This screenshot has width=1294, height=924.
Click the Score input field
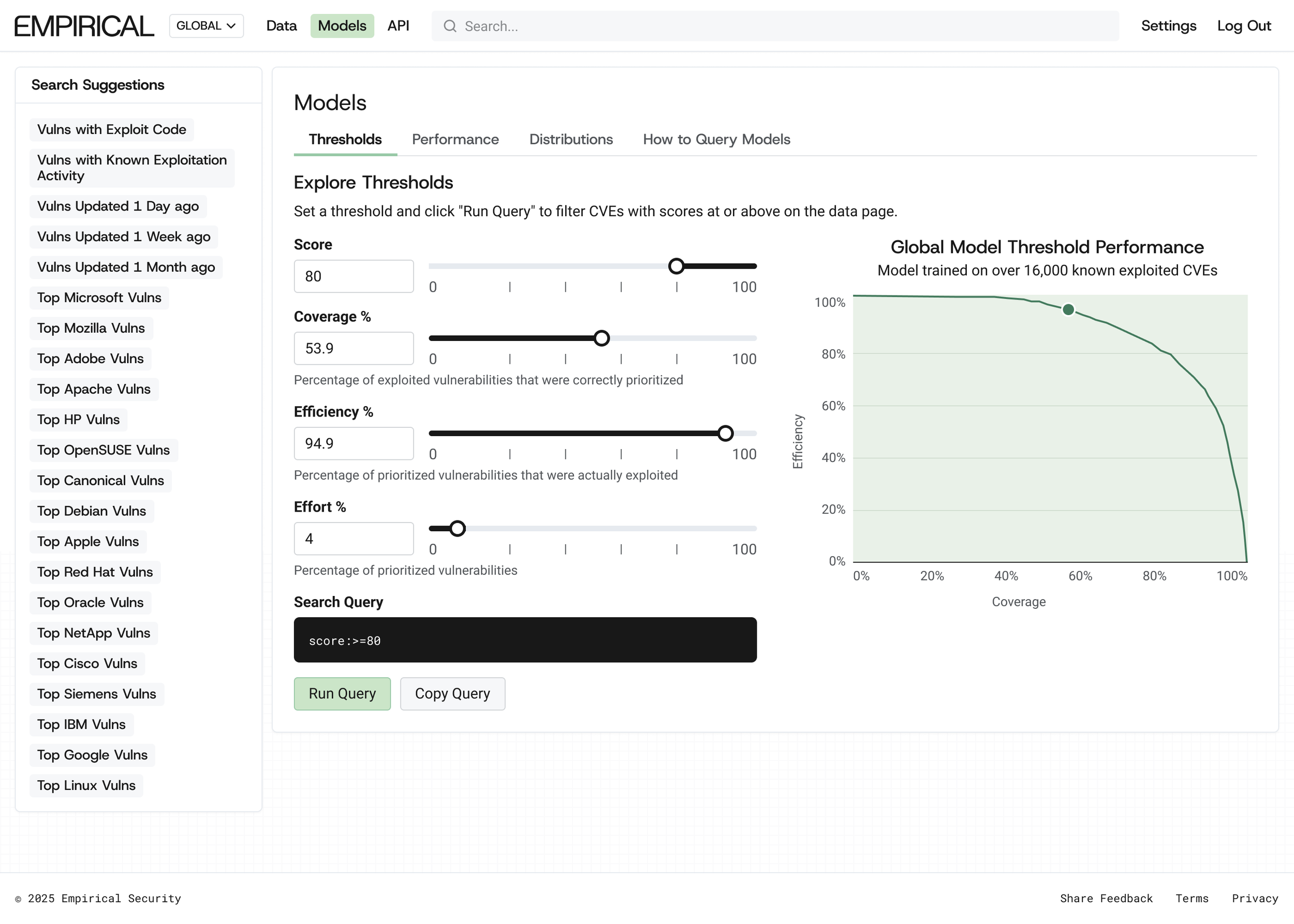coord(354,276)
